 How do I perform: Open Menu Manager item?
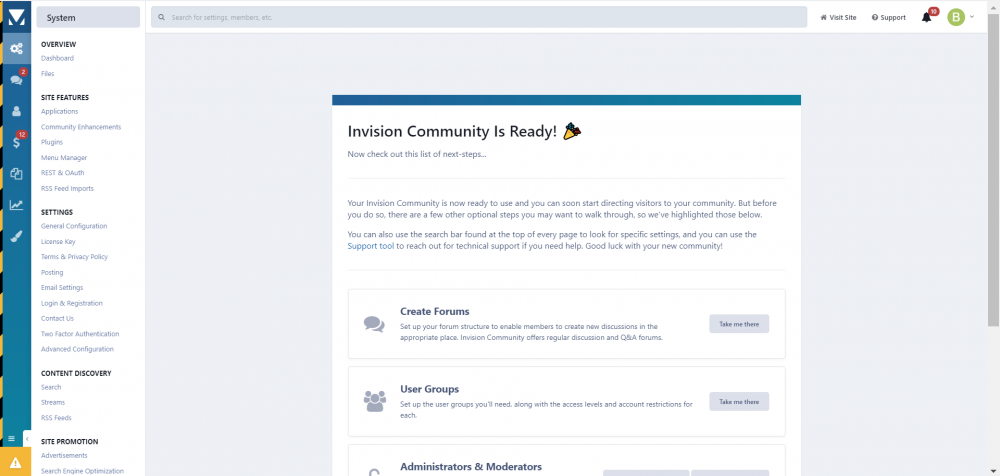click(x=64, y=157)
